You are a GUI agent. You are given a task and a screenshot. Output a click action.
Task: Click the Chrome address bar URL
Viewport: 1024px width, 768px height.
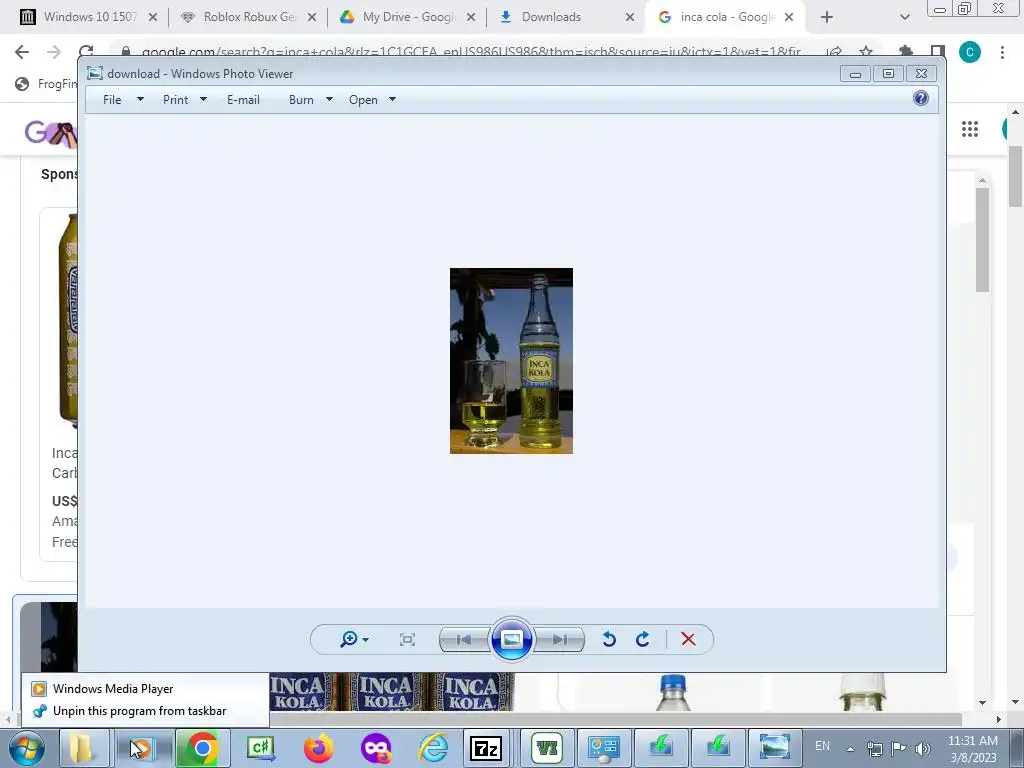coord(470,52)
